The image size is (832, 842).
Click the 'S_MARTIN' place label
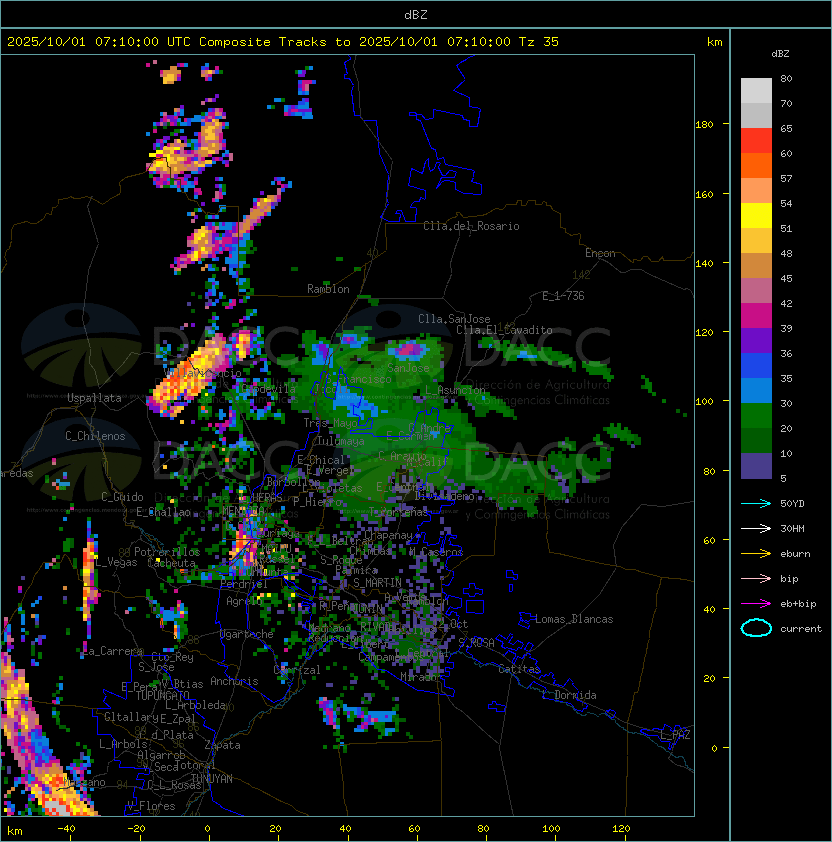coord(377,583)
